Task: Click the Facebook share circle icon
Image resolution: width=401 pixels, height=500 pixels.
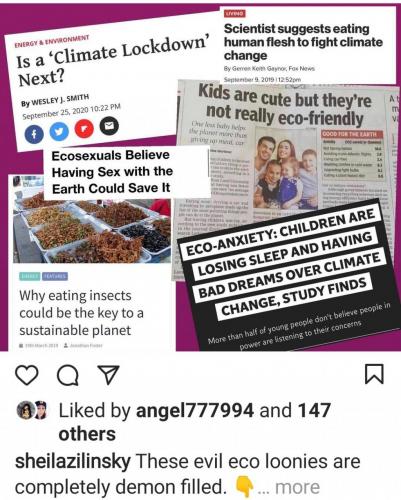Action: pyautogui.click(x=34, y=135)
